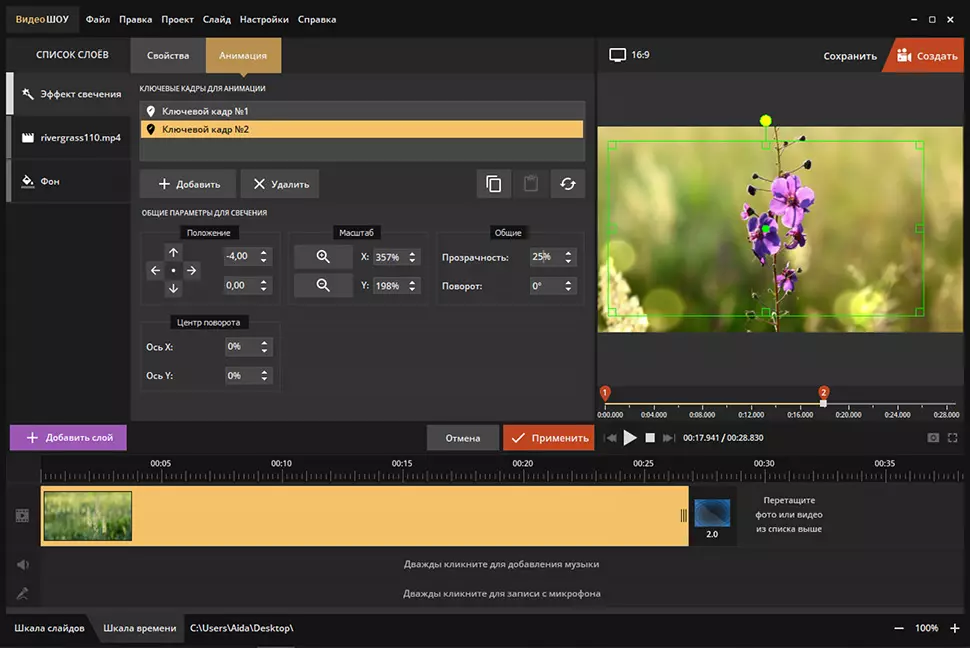This screenshot has height=648, width=970.
Task: Click the paste keyframe clipboard icon
Action: (x=531, y=184)
